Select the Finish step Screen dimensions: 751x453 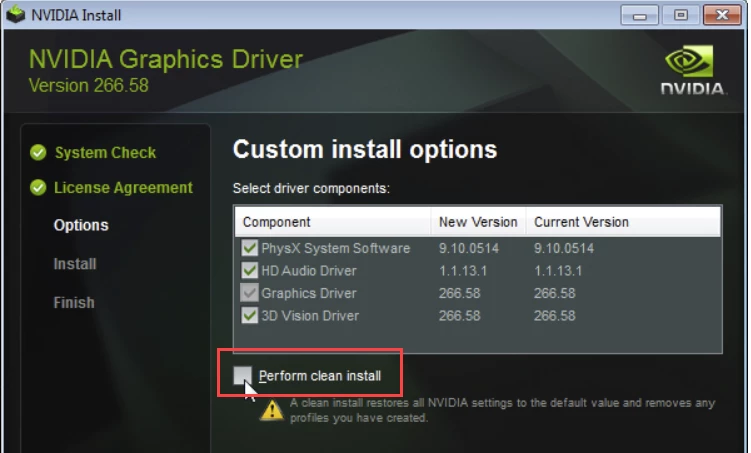74,303
